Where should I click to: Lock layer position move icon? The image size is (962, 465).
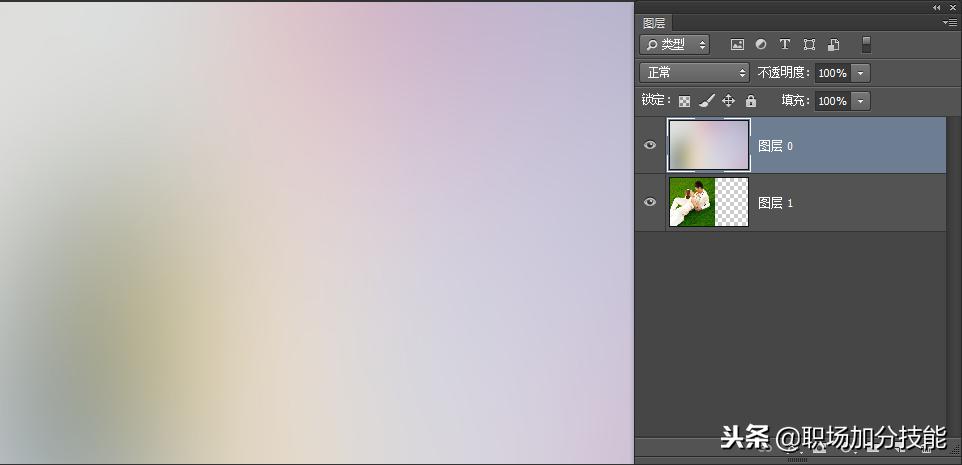728,101
